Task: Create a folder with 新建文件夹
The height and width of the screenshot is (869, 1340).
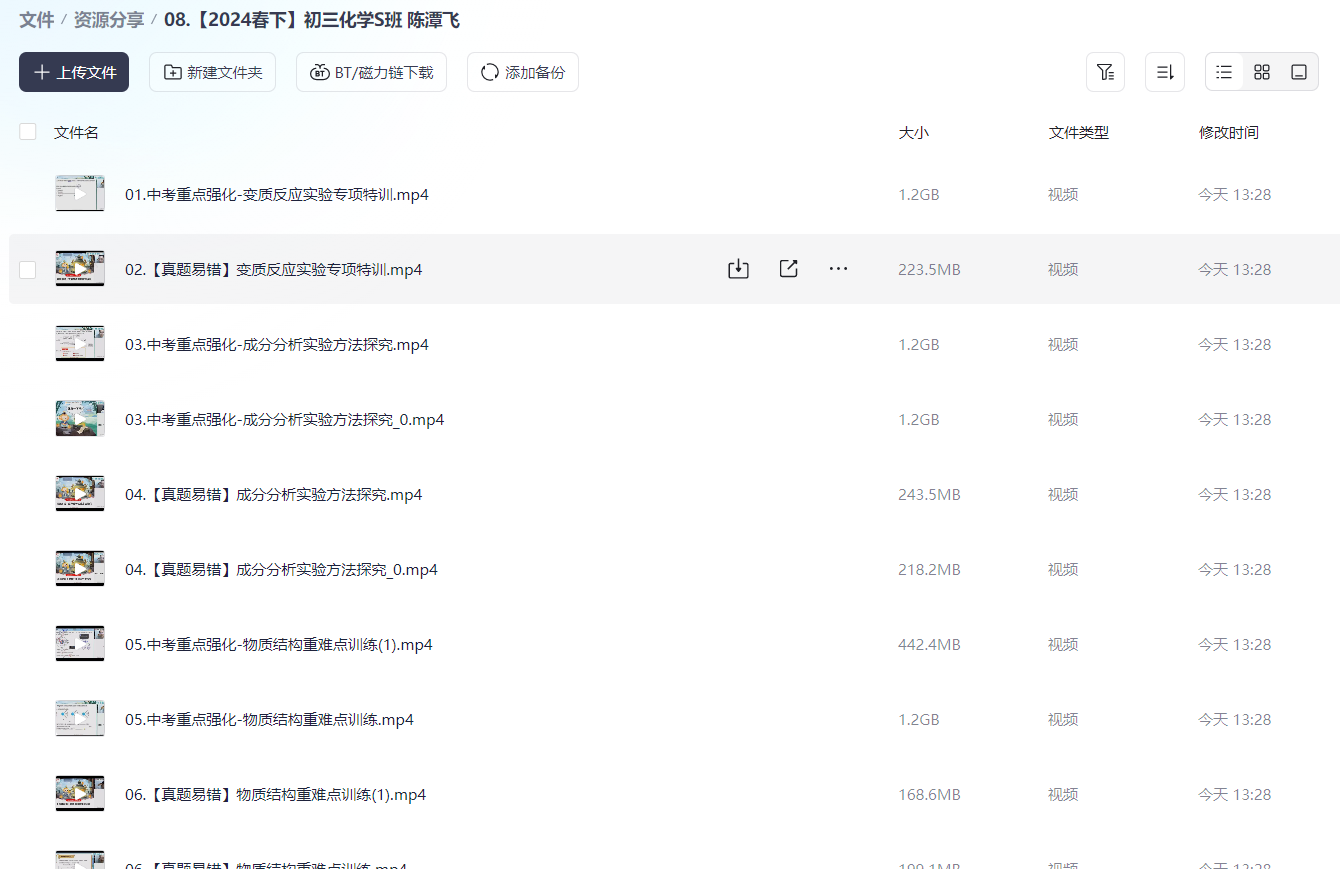Action: click(212, 71)
